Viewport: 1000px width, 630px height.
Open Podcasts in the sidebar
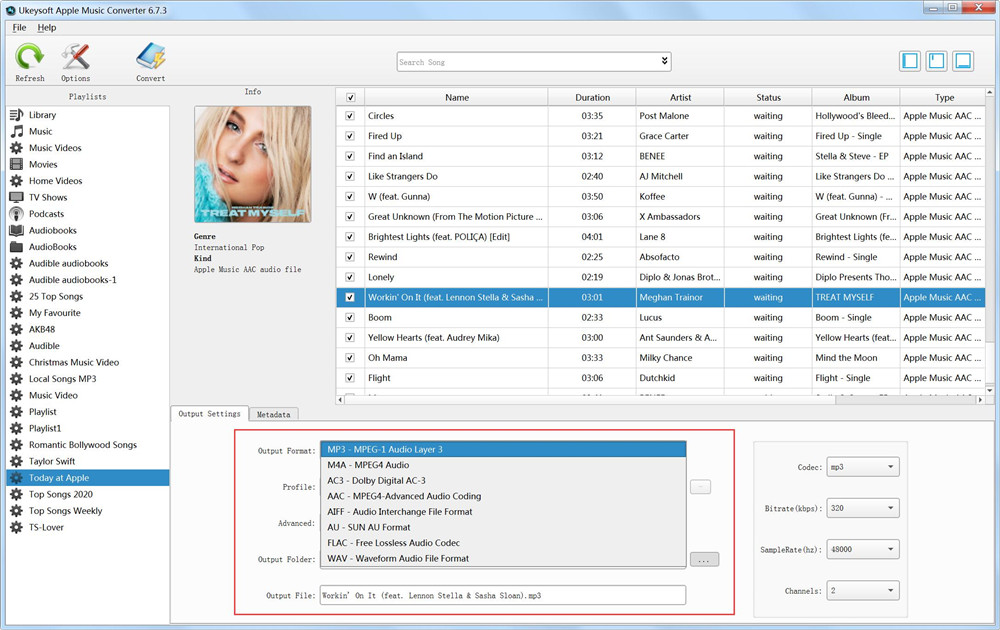pyautogui.click(x=87, y=214)
